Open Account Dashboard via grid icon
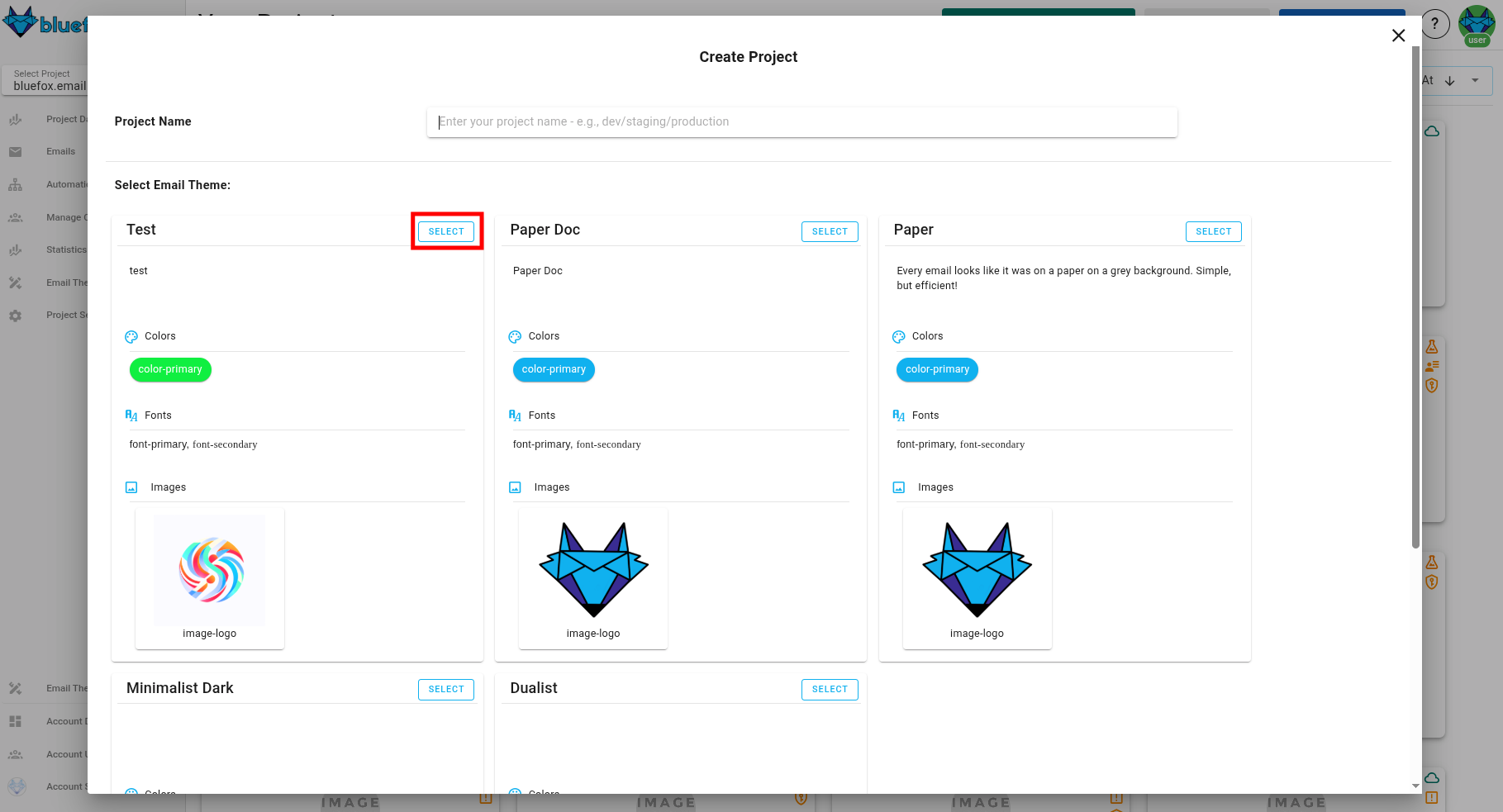Viewport: 1503px width, 812px height. [15, 720]
